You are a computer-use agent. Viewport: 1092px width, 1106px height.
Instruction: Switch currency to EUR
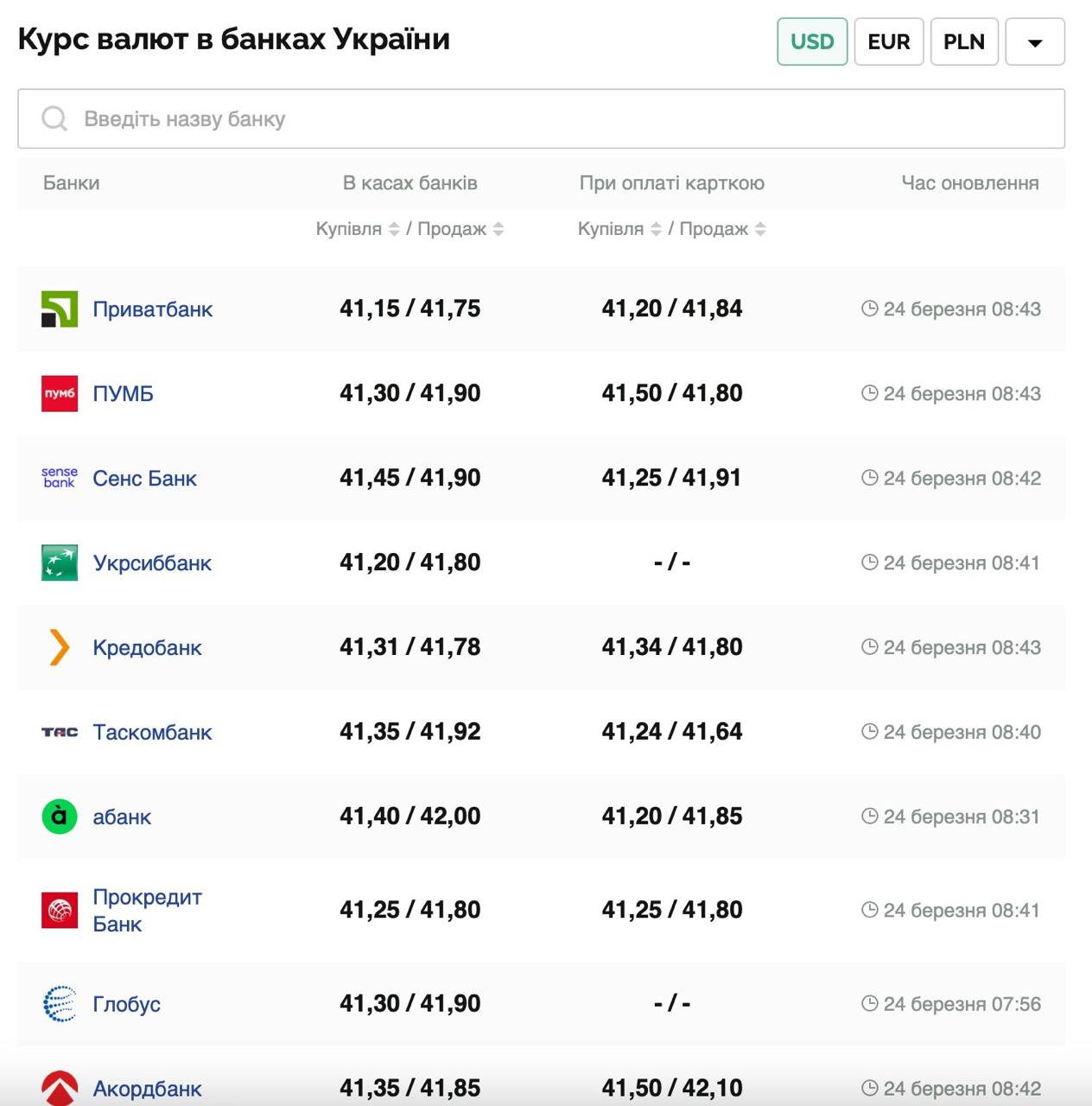[x=888, y=41]
